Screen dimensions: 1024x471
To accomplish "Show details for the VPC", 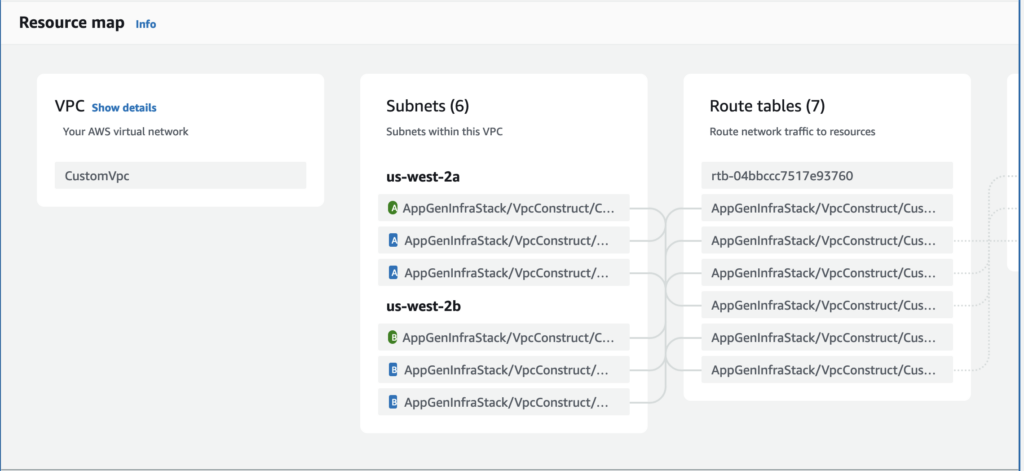I will [124, 108].
